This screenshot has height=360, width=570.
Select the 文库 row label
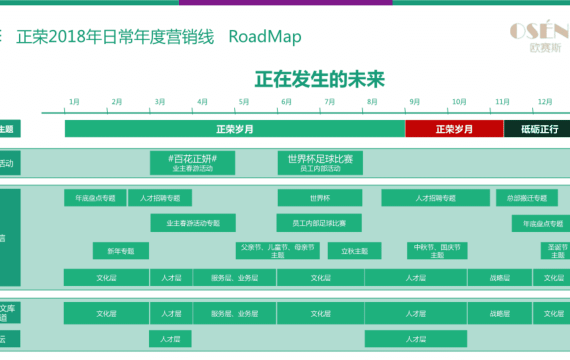[x=9, y=313]
